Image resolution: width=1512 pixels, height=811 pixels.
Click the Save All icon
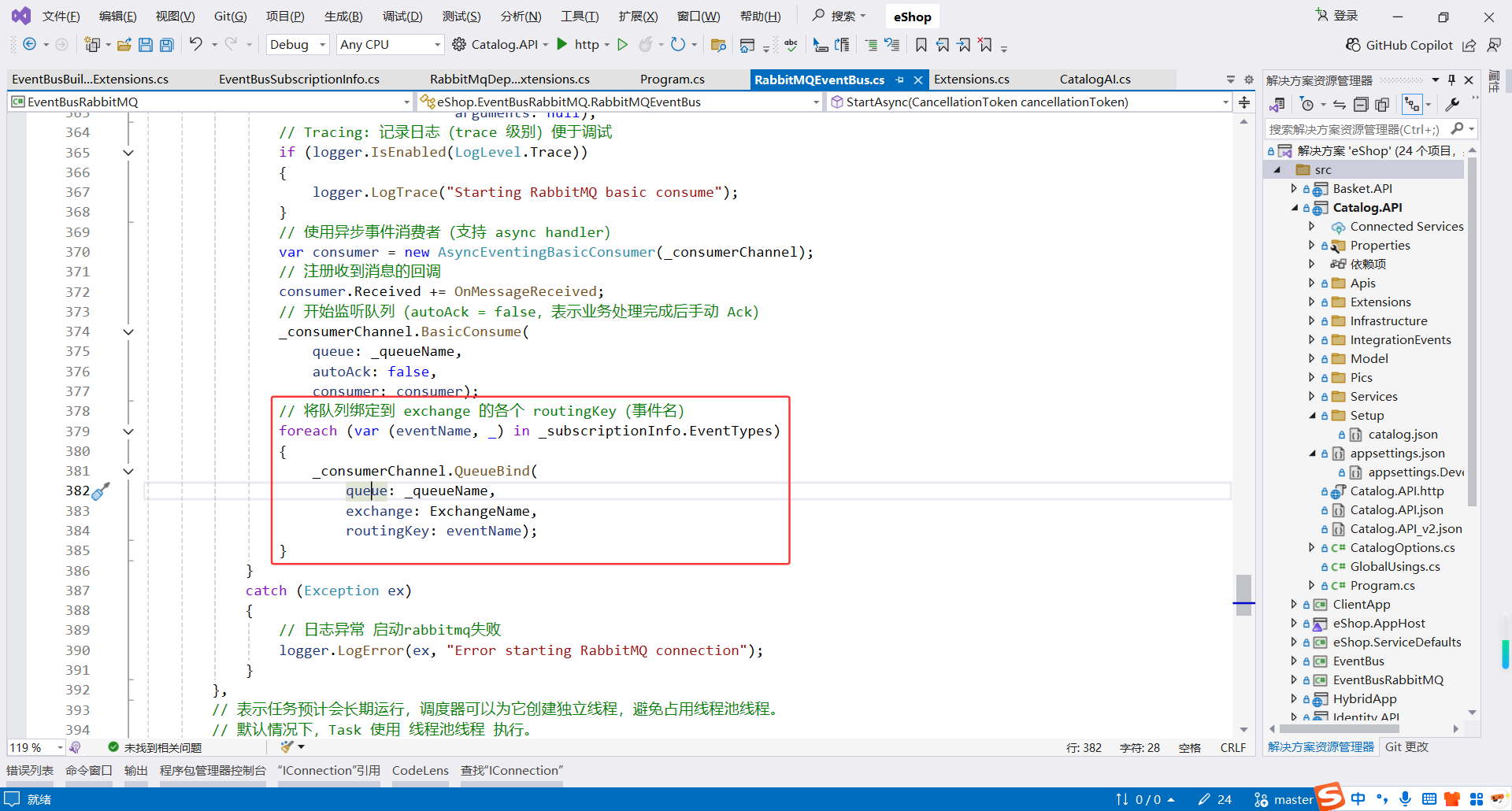coord(166,44)
